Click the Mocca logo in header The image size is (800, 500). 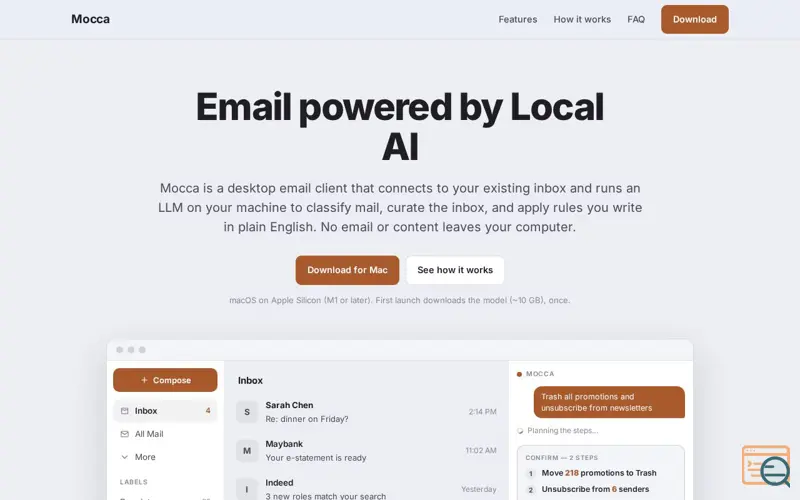[x=90, y=19]
